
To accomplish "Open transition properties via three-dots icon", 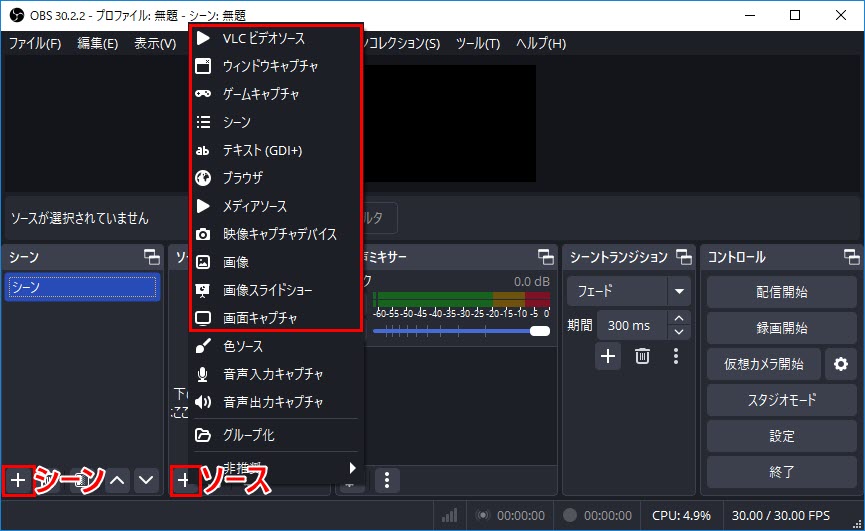I will tap(676, 356).
